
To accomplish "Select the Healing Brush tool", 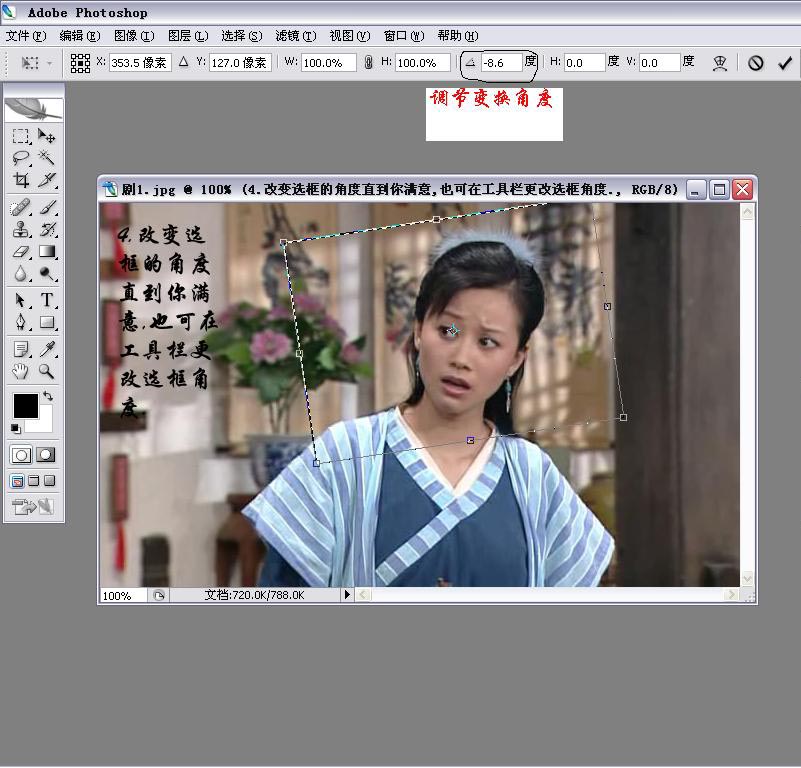I will click(21, 208).
